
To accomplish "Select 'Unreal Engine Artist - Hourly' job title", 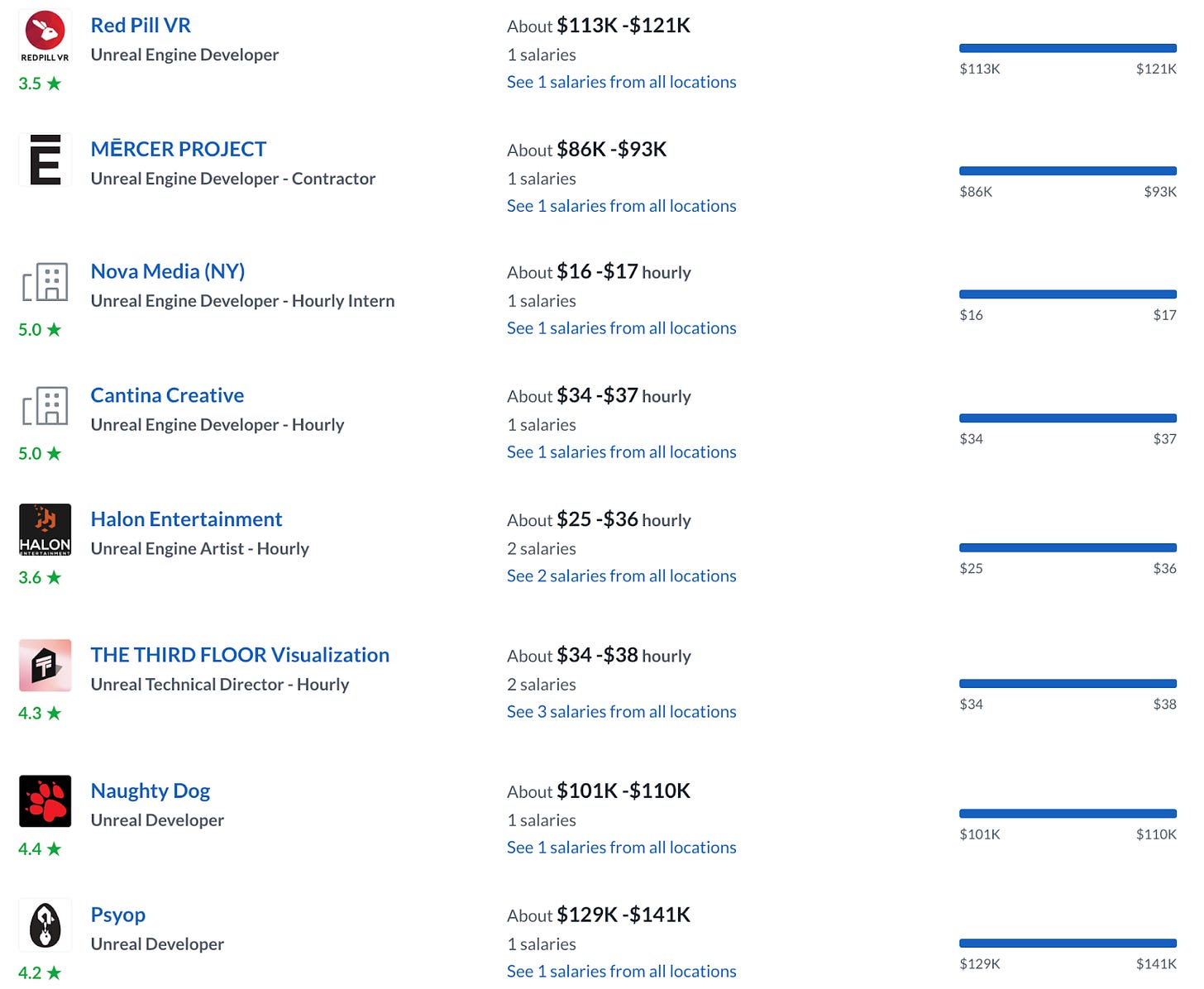I will [x=200, y=549].
